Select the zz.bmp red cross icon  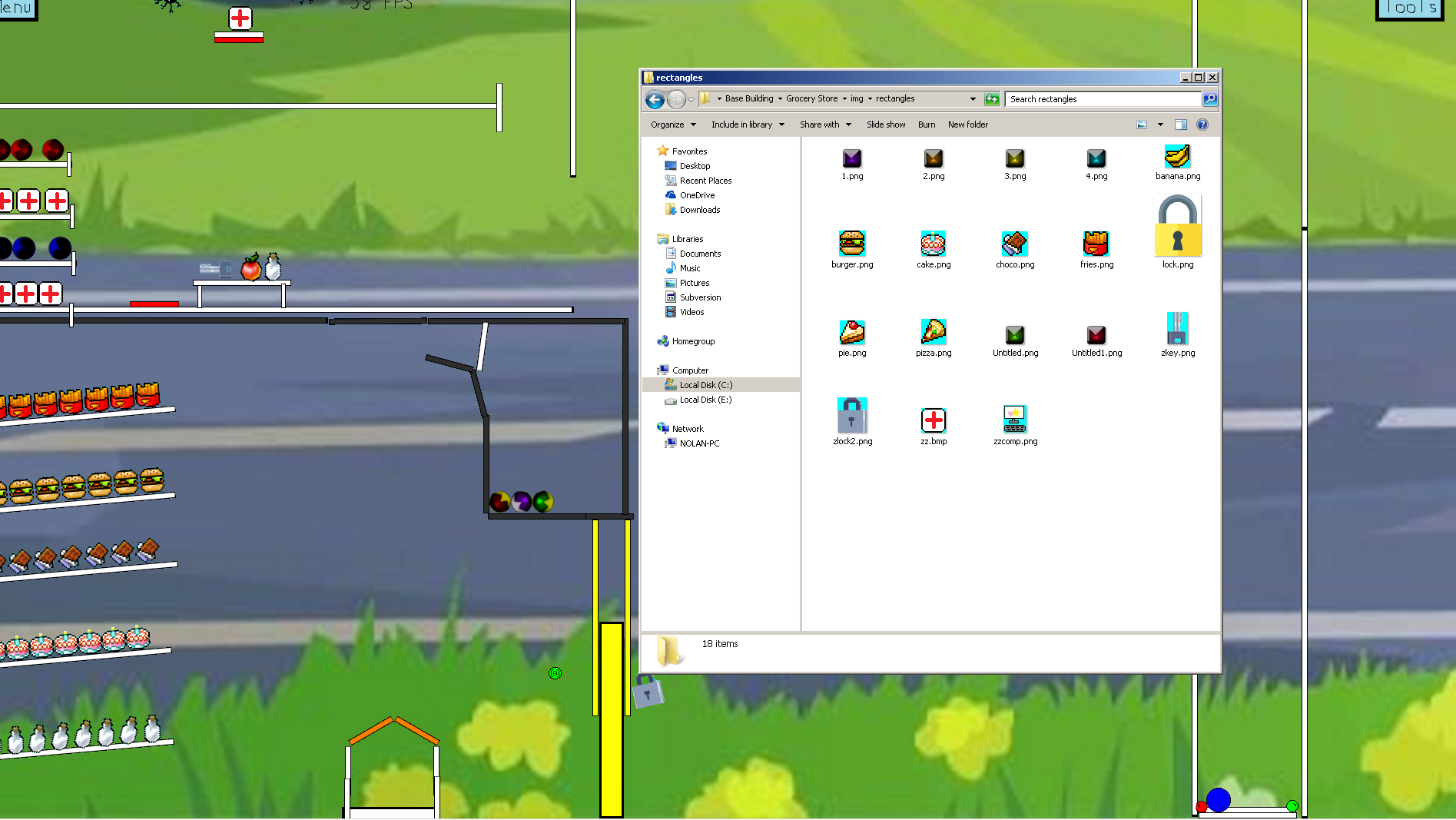934,420
